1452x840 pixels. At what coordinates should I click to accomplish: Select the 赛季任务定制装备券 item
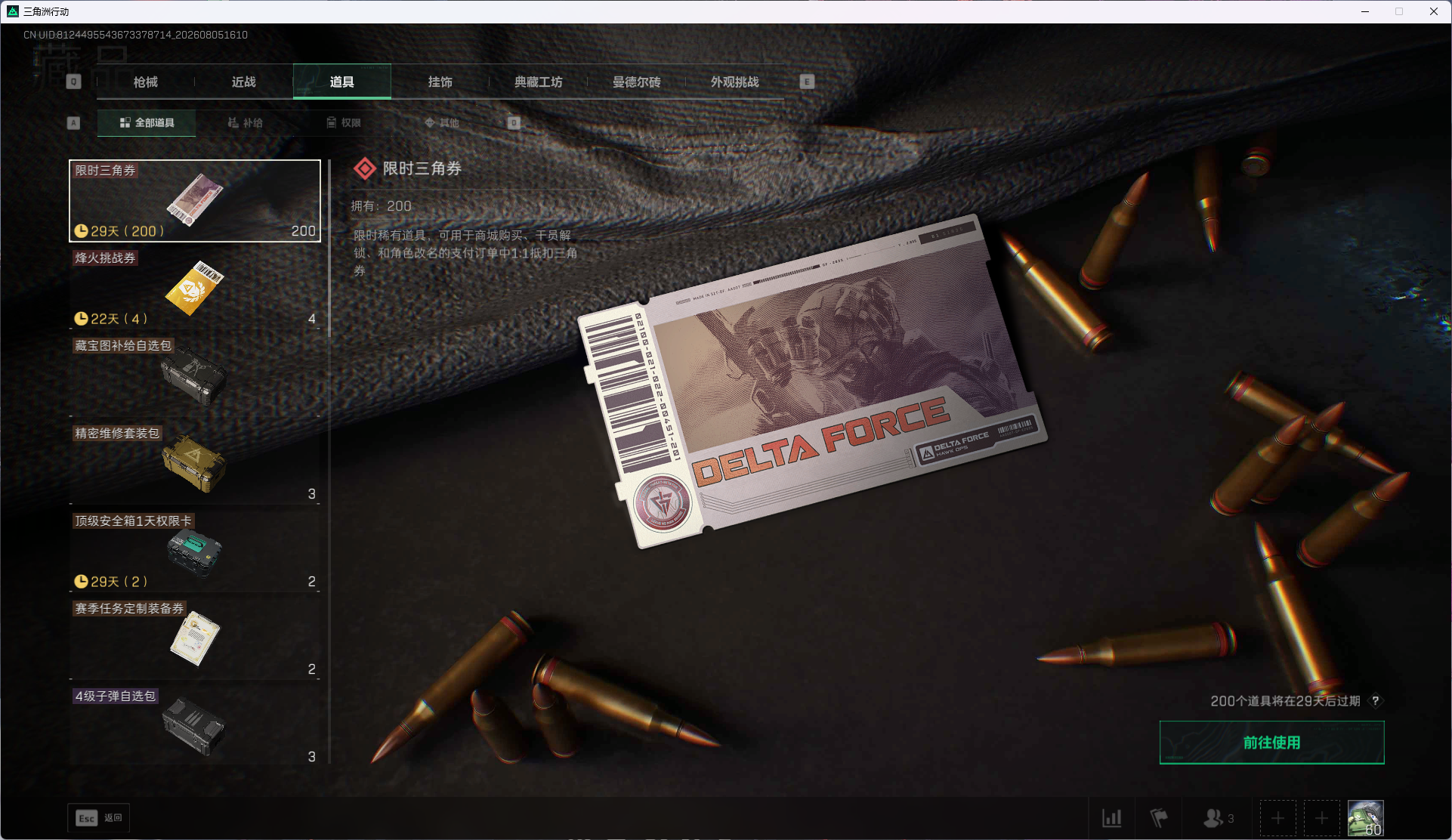pos(195,639)
